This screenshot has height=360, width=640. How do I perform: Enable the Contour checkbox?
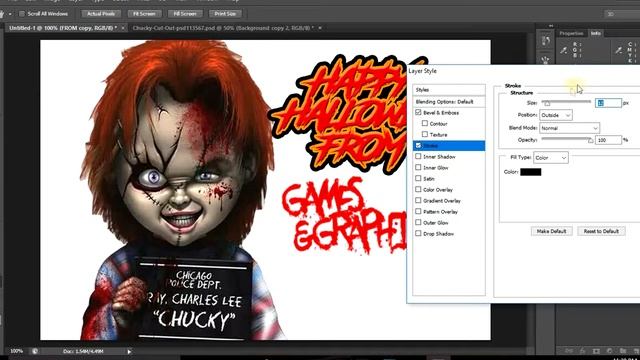coord(425,123)
